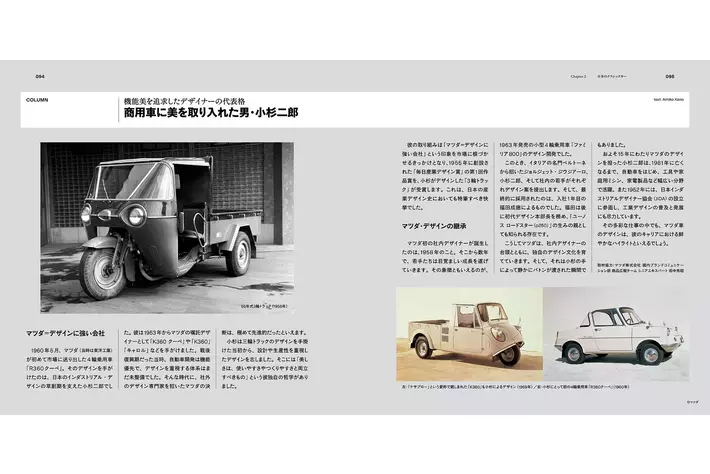Click the main headline 商用車に美を取り入れた男・小杉二郎
The width and height of the screenshot is (710, 474).
point(211,113)
